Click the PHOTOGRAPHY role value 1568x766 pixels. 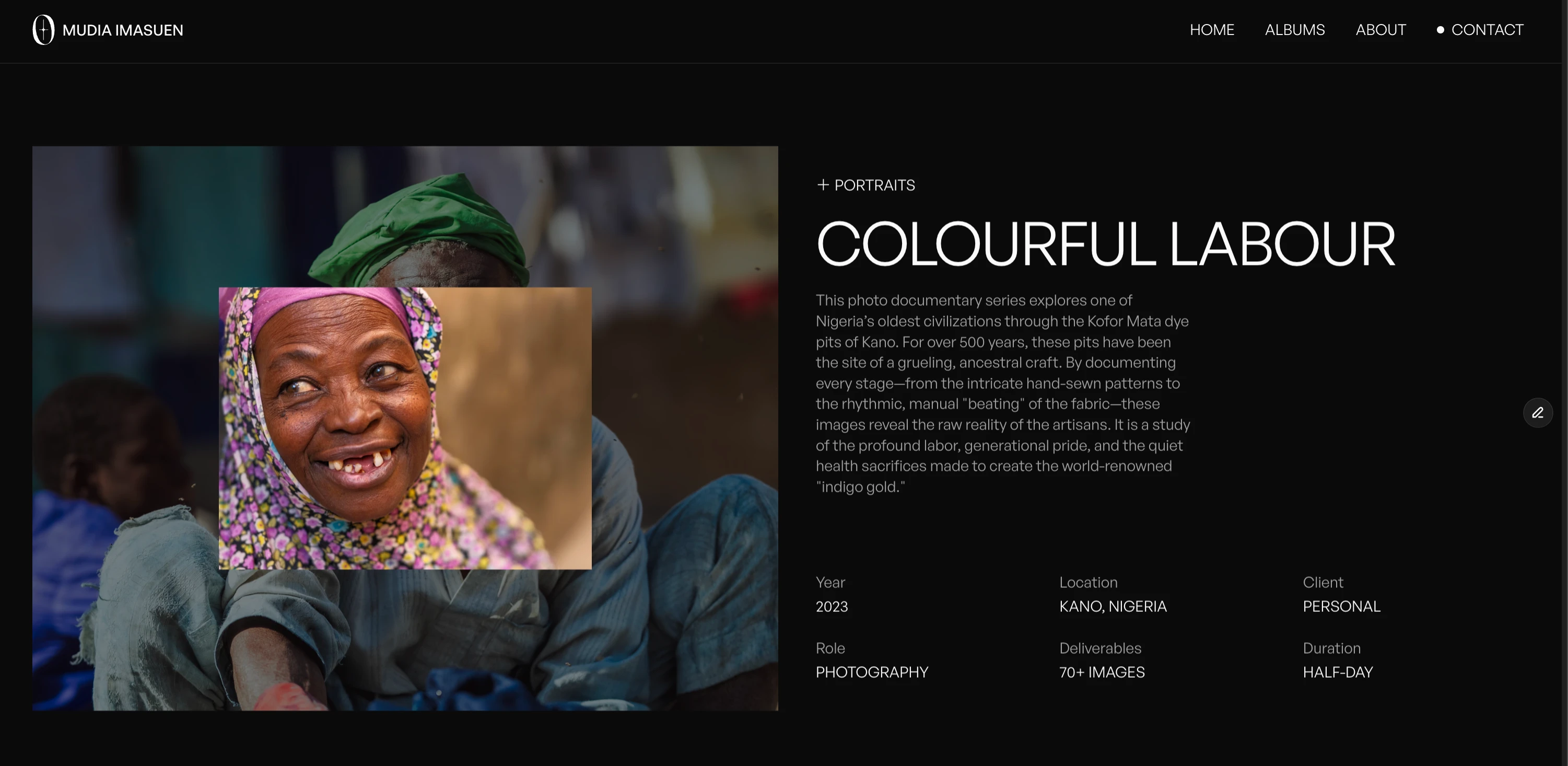click(872, 672)
